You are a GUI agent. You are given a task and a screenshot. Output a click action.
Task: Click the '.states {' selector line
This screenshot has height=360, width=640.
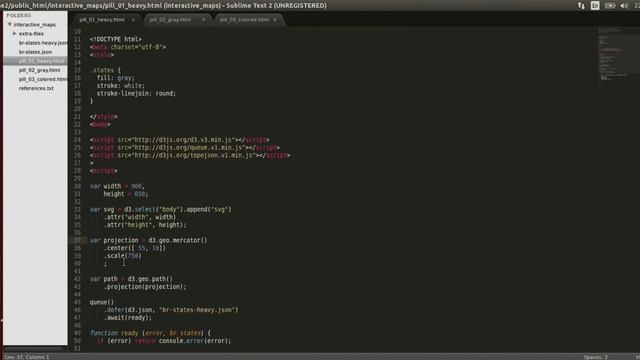click(x=105, y=70)
